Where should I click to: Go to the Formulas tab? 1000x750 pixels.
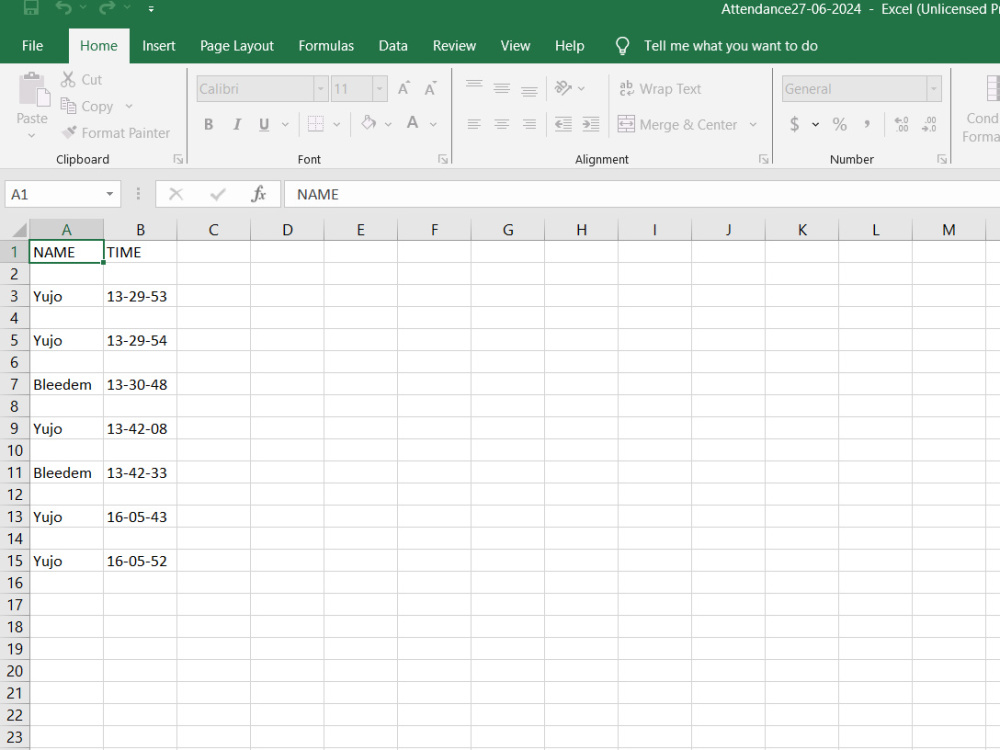(x=326, y=46)
